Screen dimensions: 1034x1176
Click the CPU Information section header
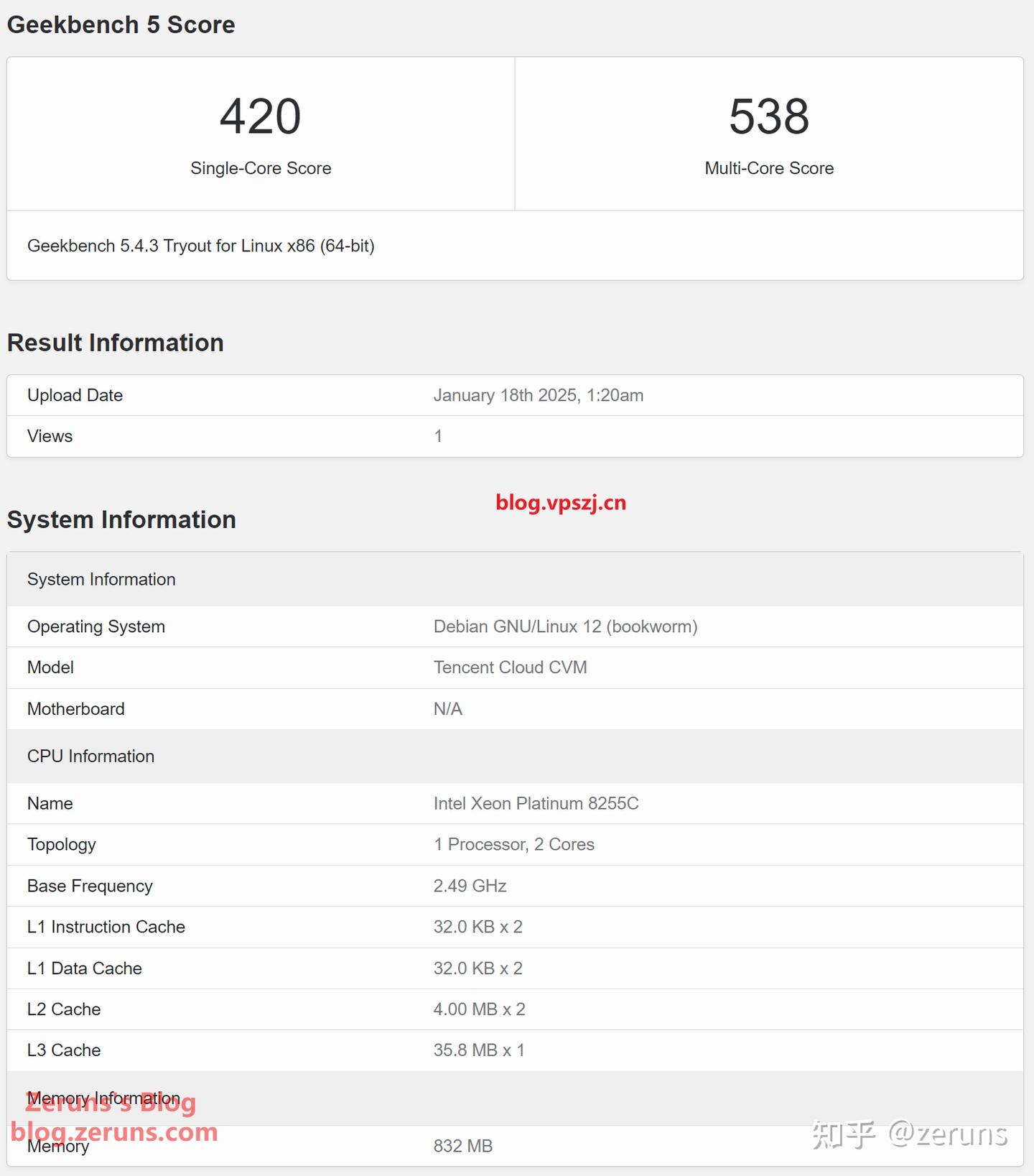[91, 756]
